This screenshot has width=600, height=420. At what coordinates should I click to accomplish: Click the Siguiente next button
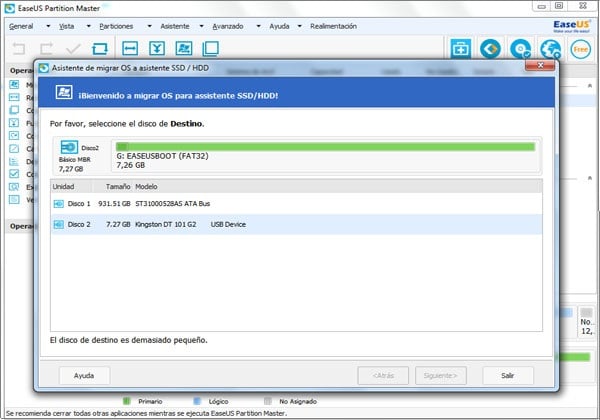click(x=441, y=376)
